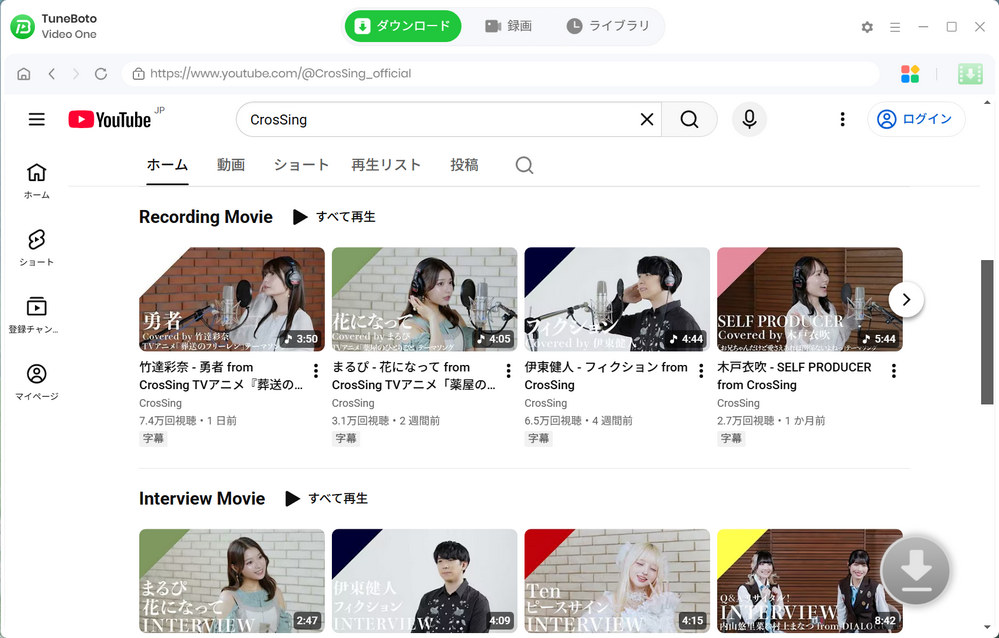
Task: Open マイページ in the sidebar
Action: [x=36, y=382]
